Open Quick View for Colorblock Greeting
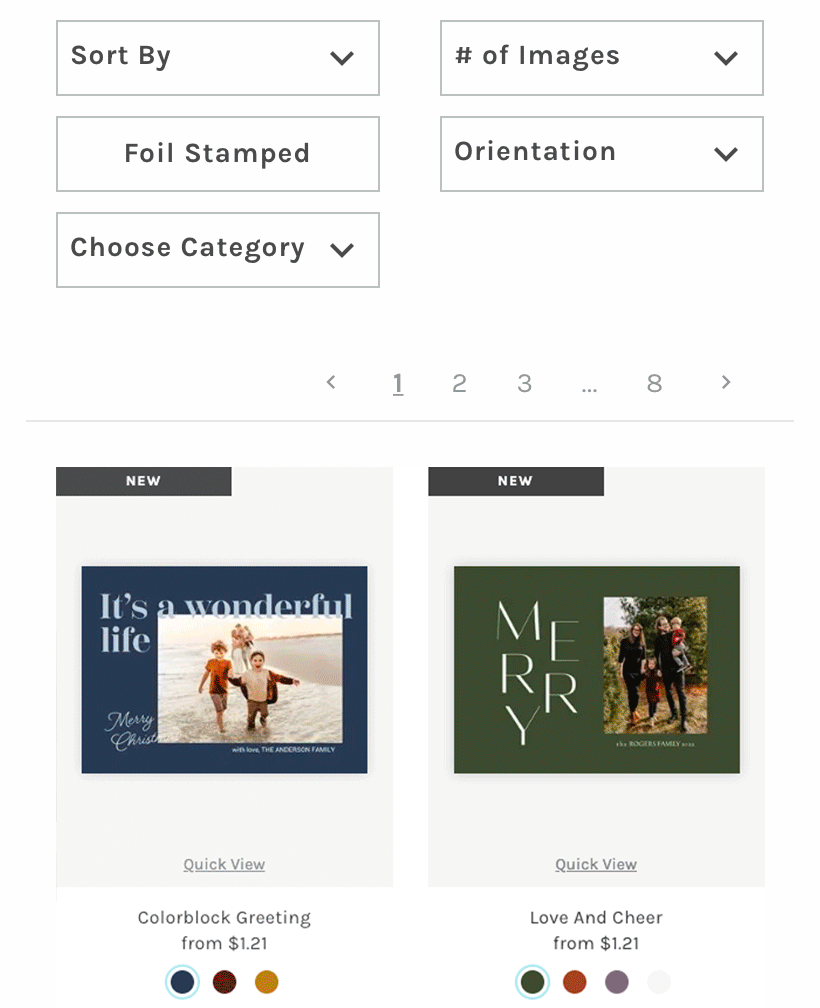 coord(224,864)
